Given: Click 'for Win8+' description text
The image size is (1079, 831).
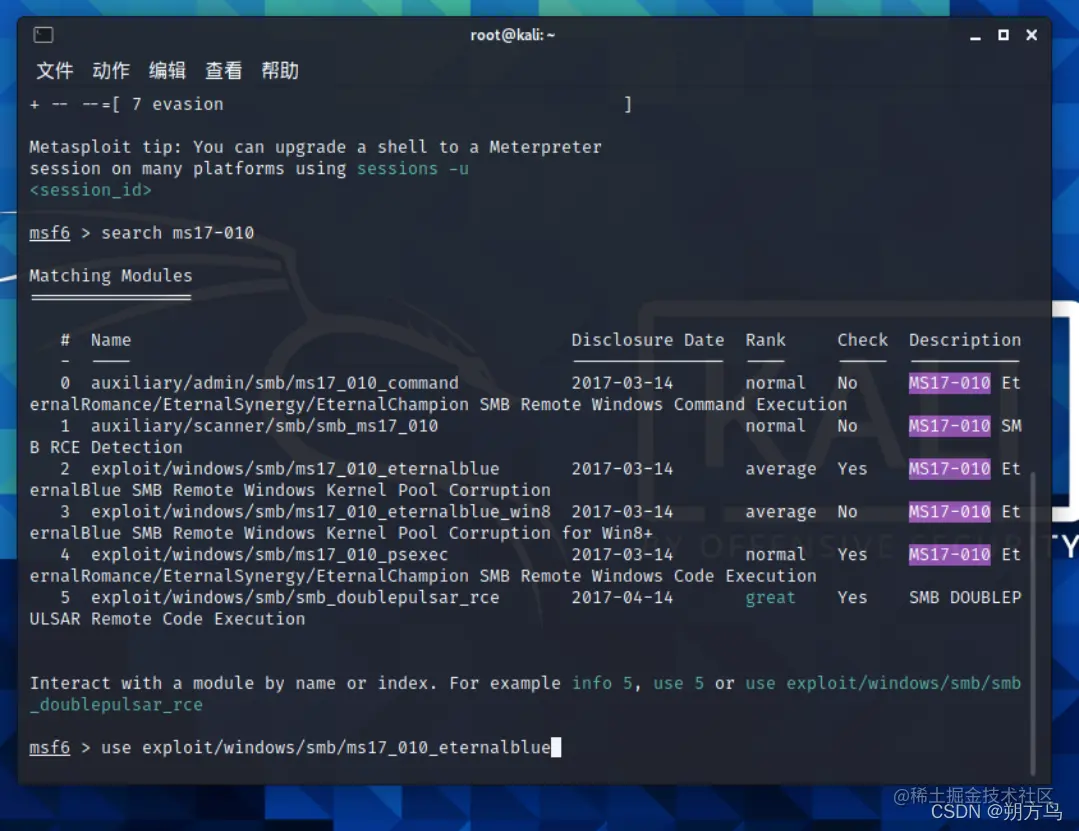Looking at the screenshot, I should click(x=607, y=533).
